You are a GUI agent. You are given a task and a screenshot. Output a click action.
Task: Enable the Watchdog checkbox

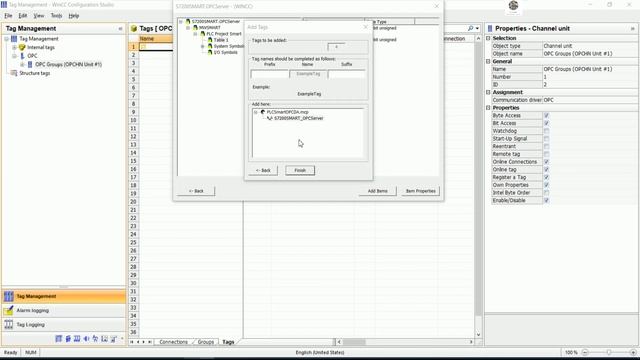click(546, 131)
